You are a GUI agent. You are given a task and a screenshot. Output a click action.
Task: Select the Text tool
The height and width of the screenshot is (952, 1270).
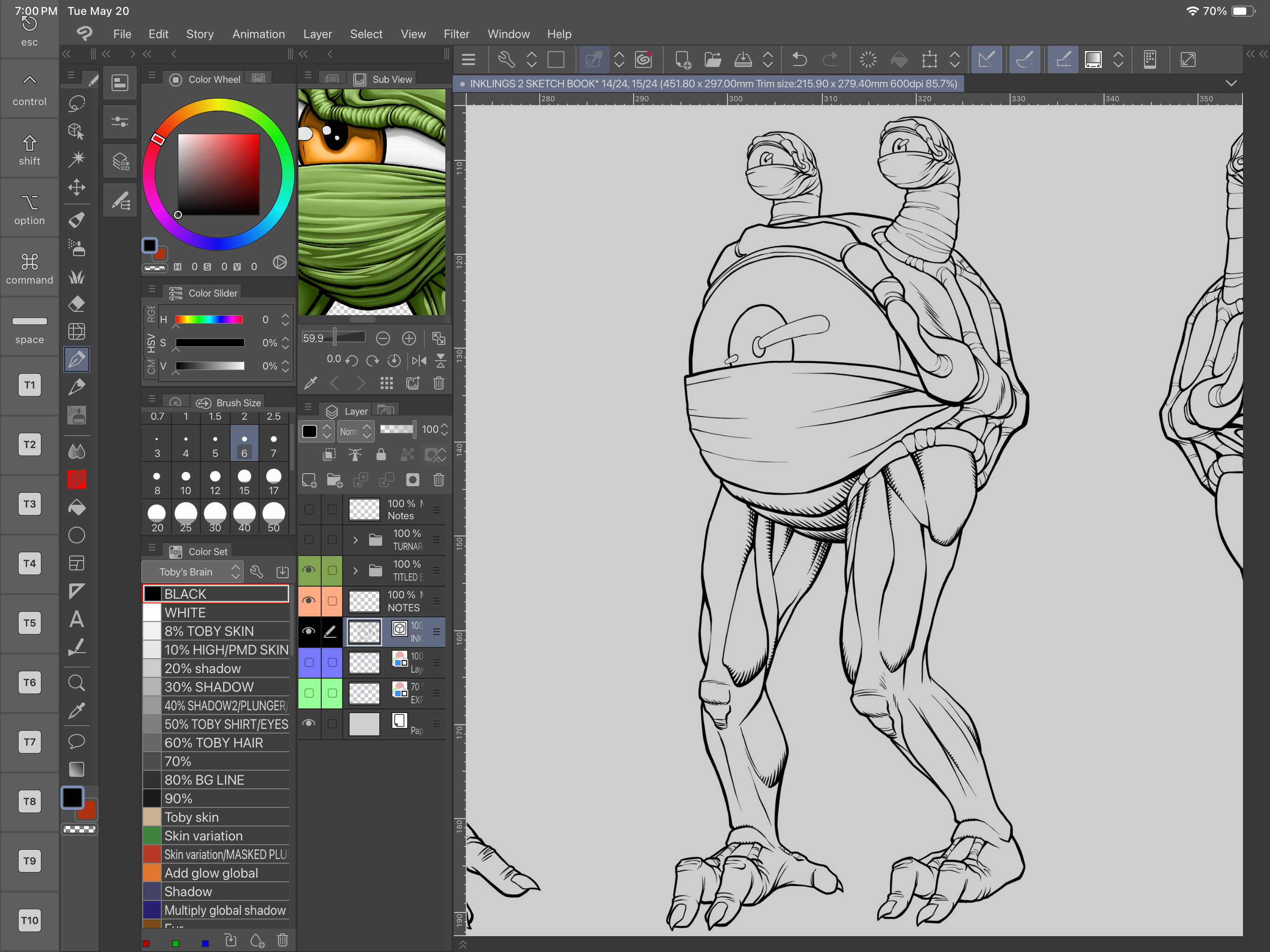point(76,619)
